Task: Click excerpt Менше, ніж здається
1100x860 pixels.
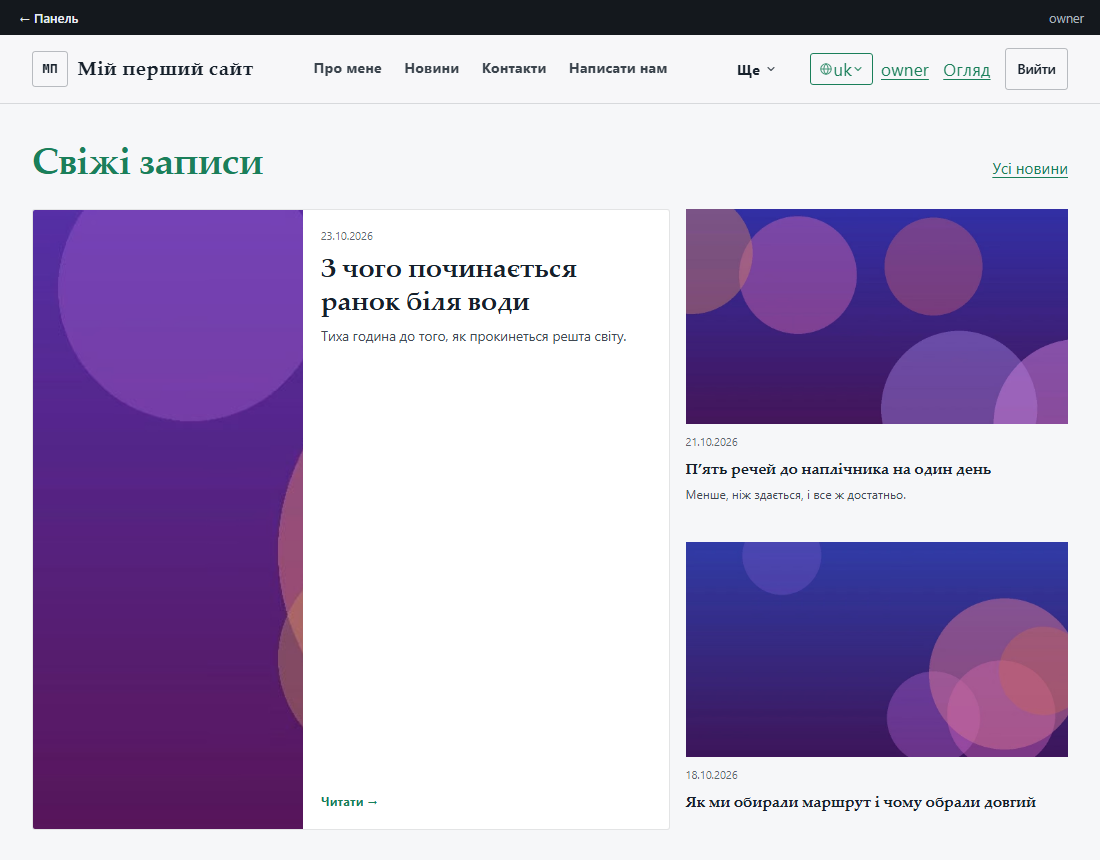Action: [796, 495]
